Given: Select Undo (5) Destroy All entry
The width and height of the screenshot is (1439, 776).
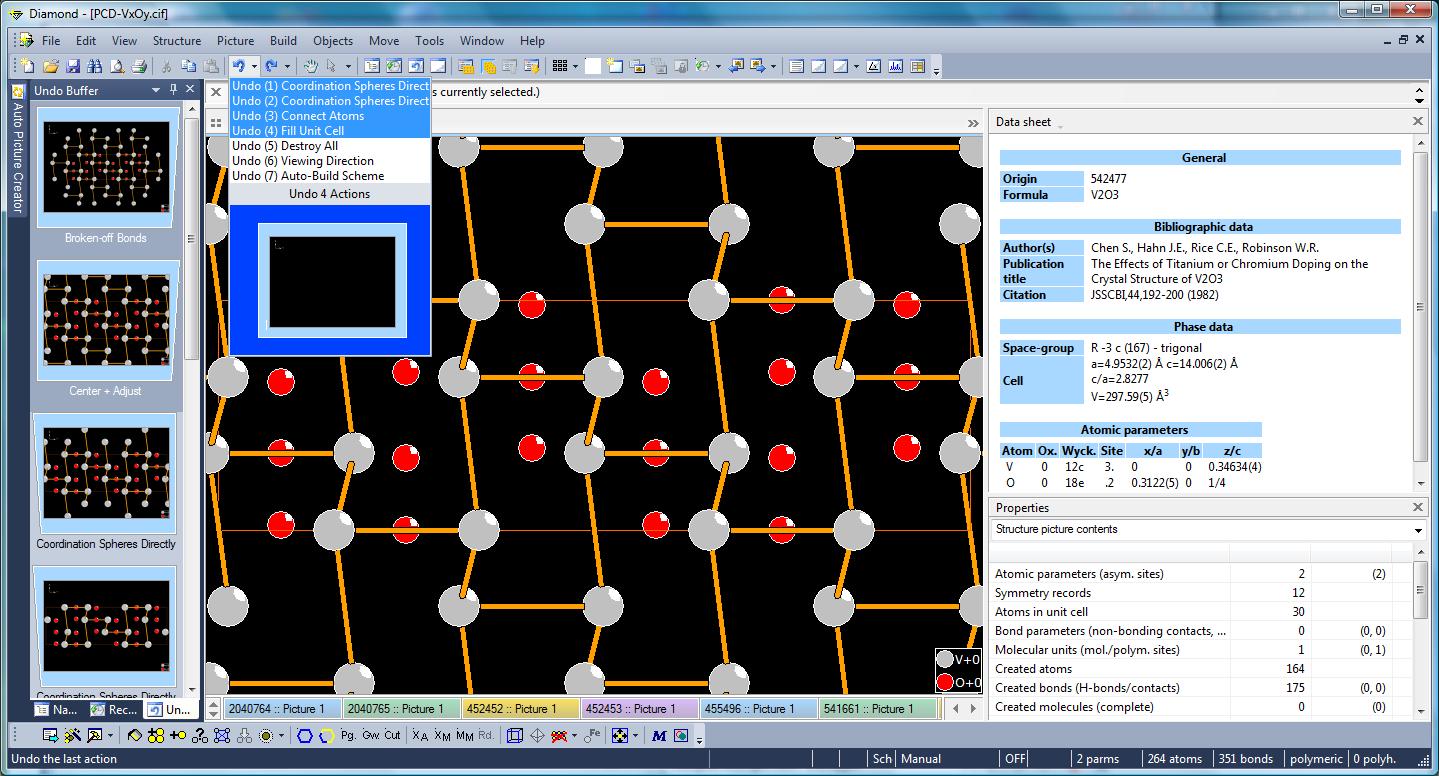Looking at the screenshot, I should pos(284,146).
